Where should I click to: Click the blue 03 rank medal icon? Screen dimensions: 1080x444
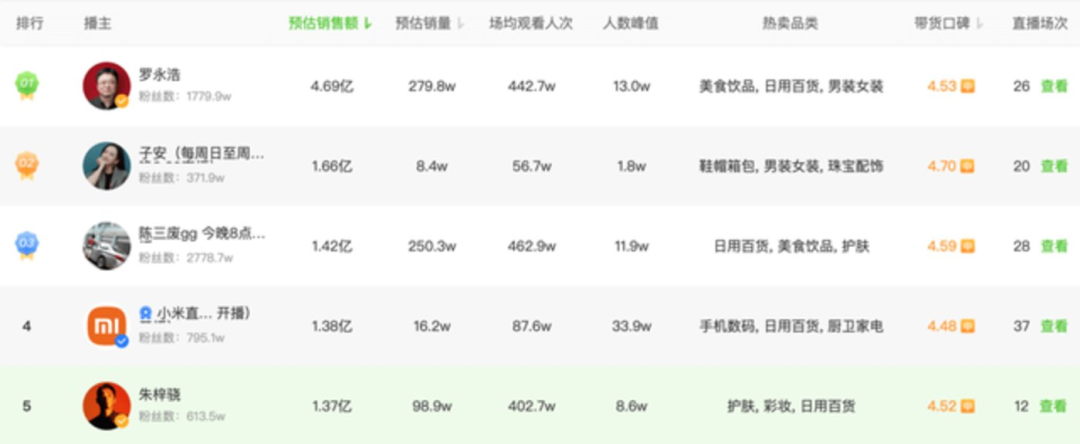27,246
